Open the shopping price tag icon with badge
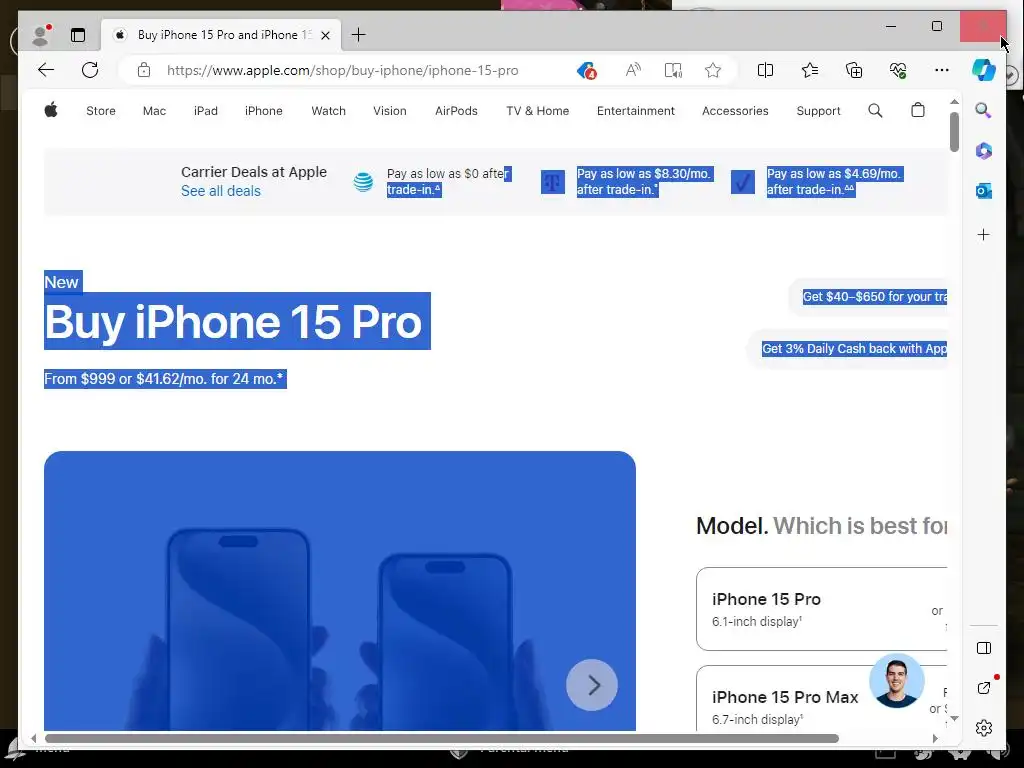 click(586, 70)
